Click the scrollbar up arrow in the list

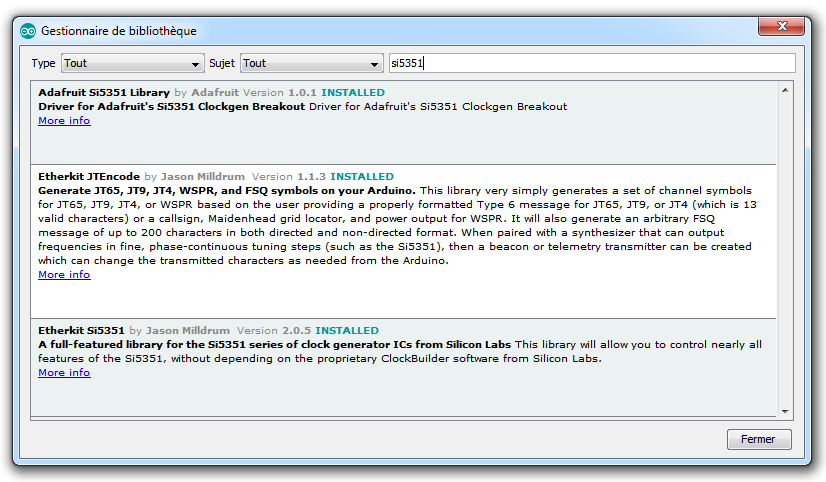tap(786, 92)
